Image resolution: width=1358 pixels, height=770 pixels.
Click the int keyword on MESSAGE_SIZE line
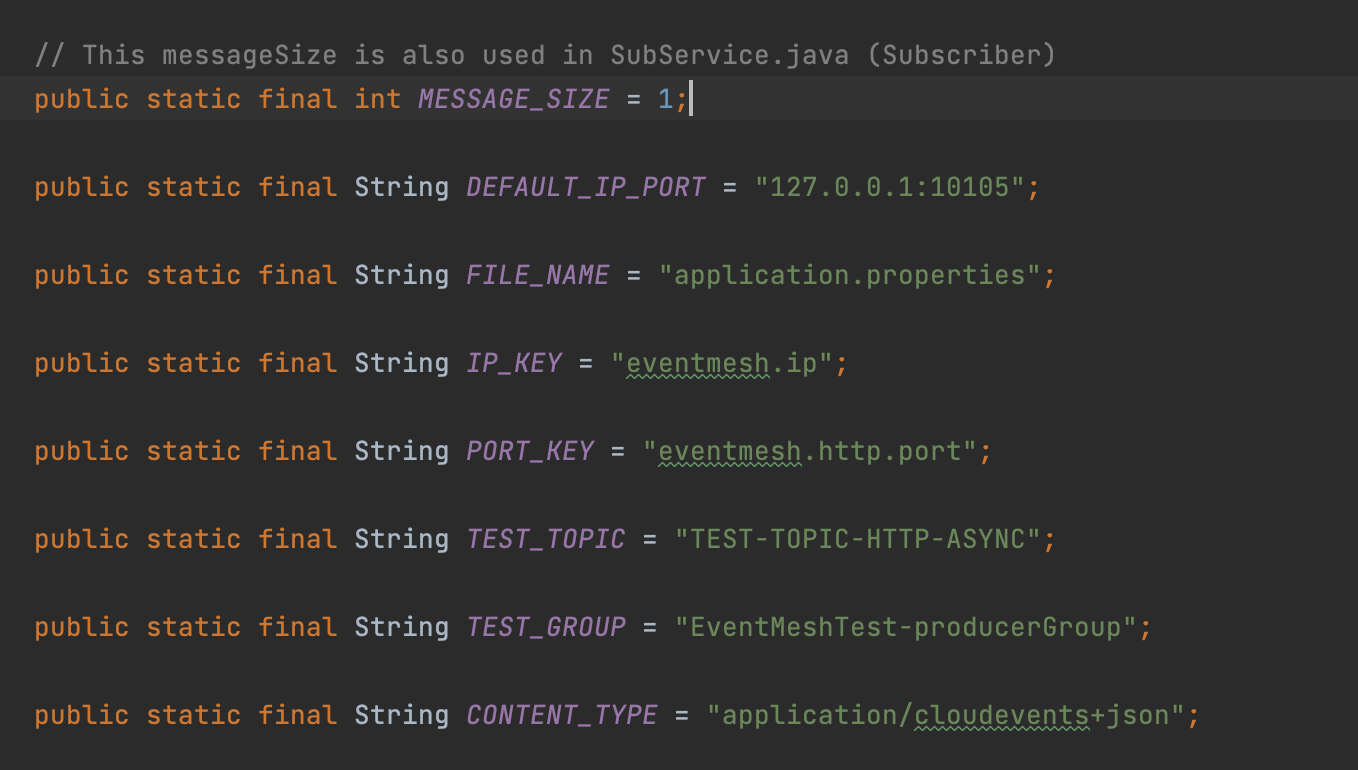pyautogui.click(x=377, y=99)
